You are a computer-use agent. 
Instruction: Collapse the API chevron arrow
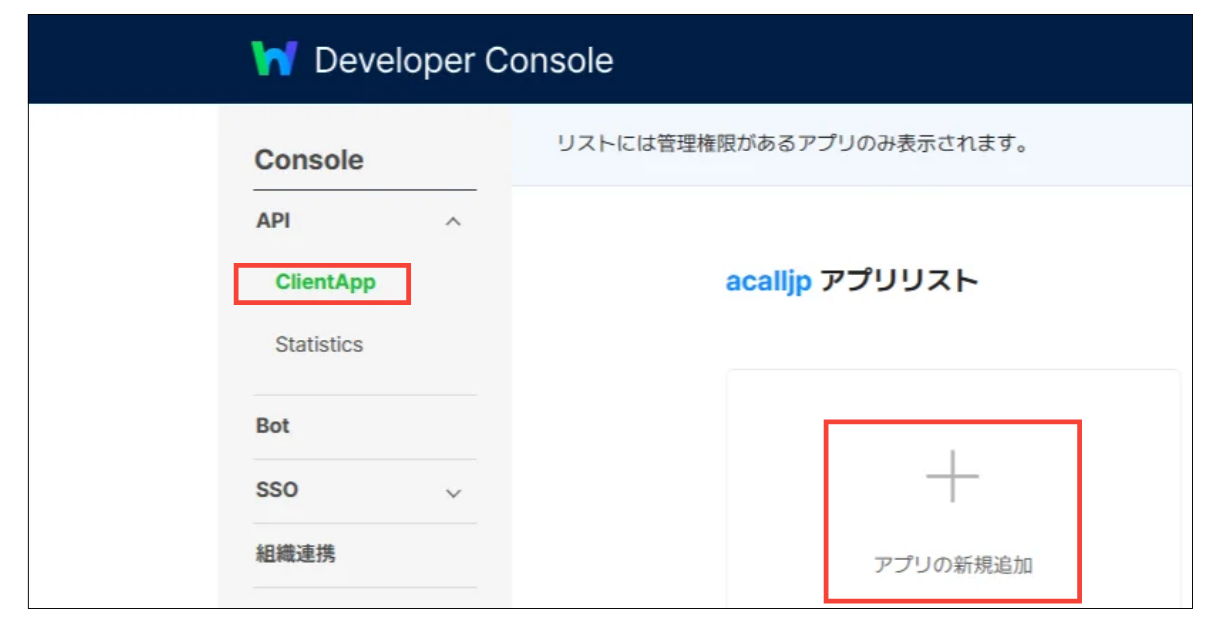(x=453, y=220)
